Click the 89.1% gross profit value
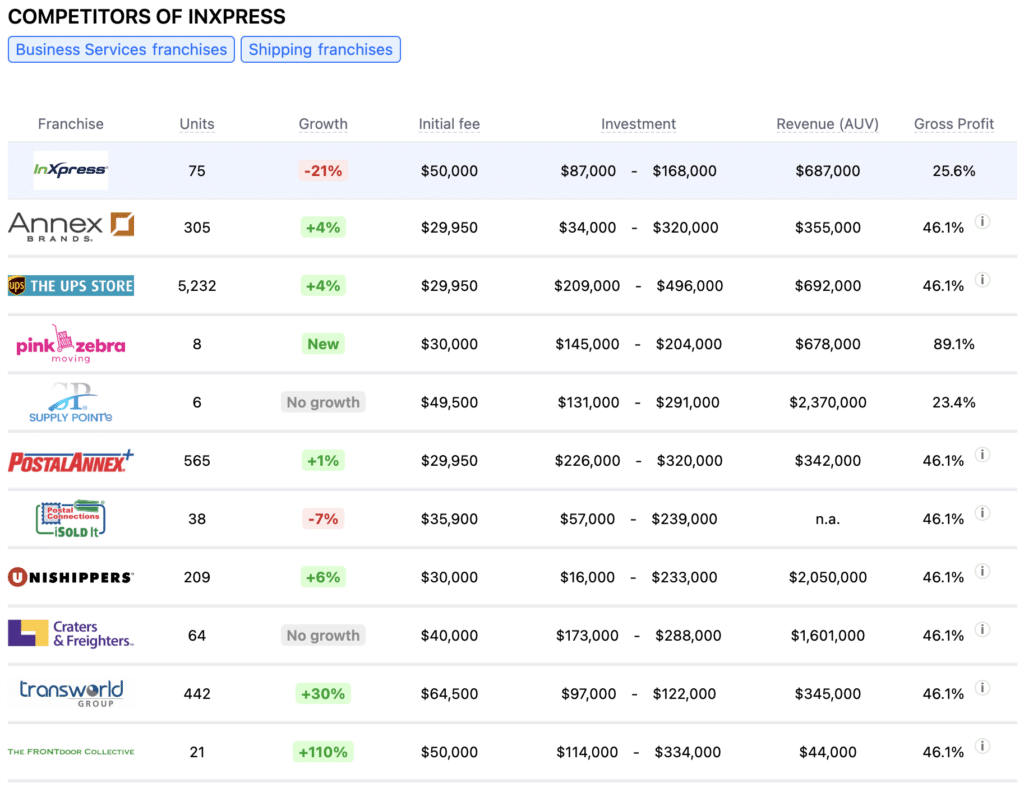 click(953, 344)
